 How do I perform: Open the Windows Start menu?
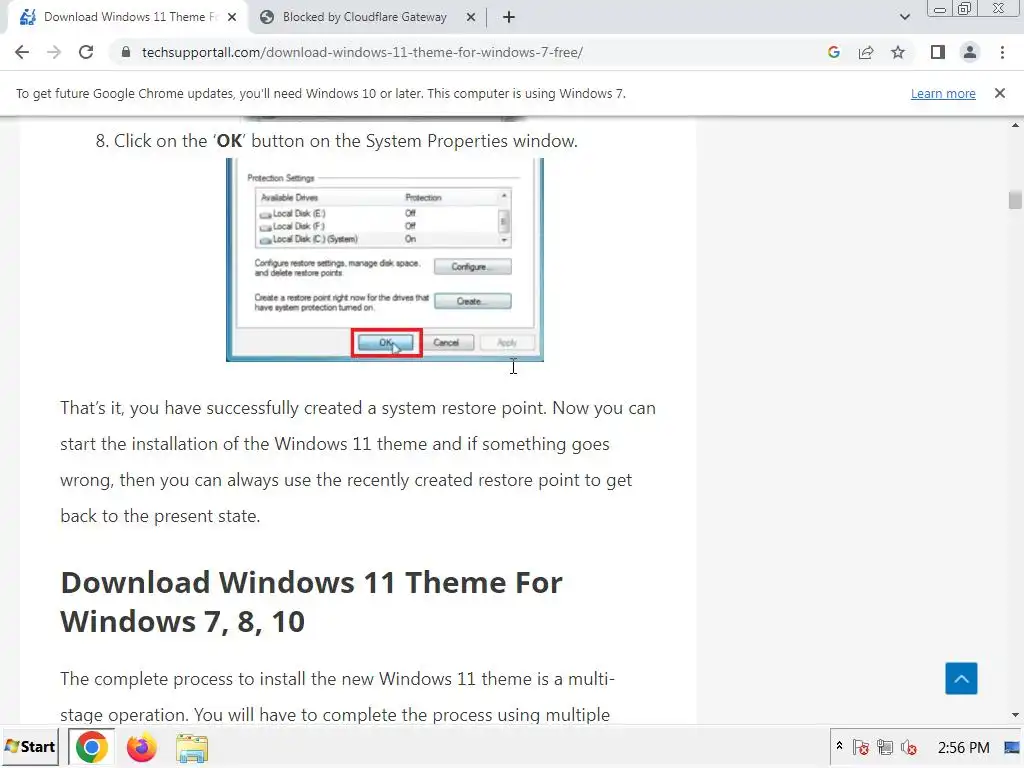pyautogui.click(x=30, y=746)
